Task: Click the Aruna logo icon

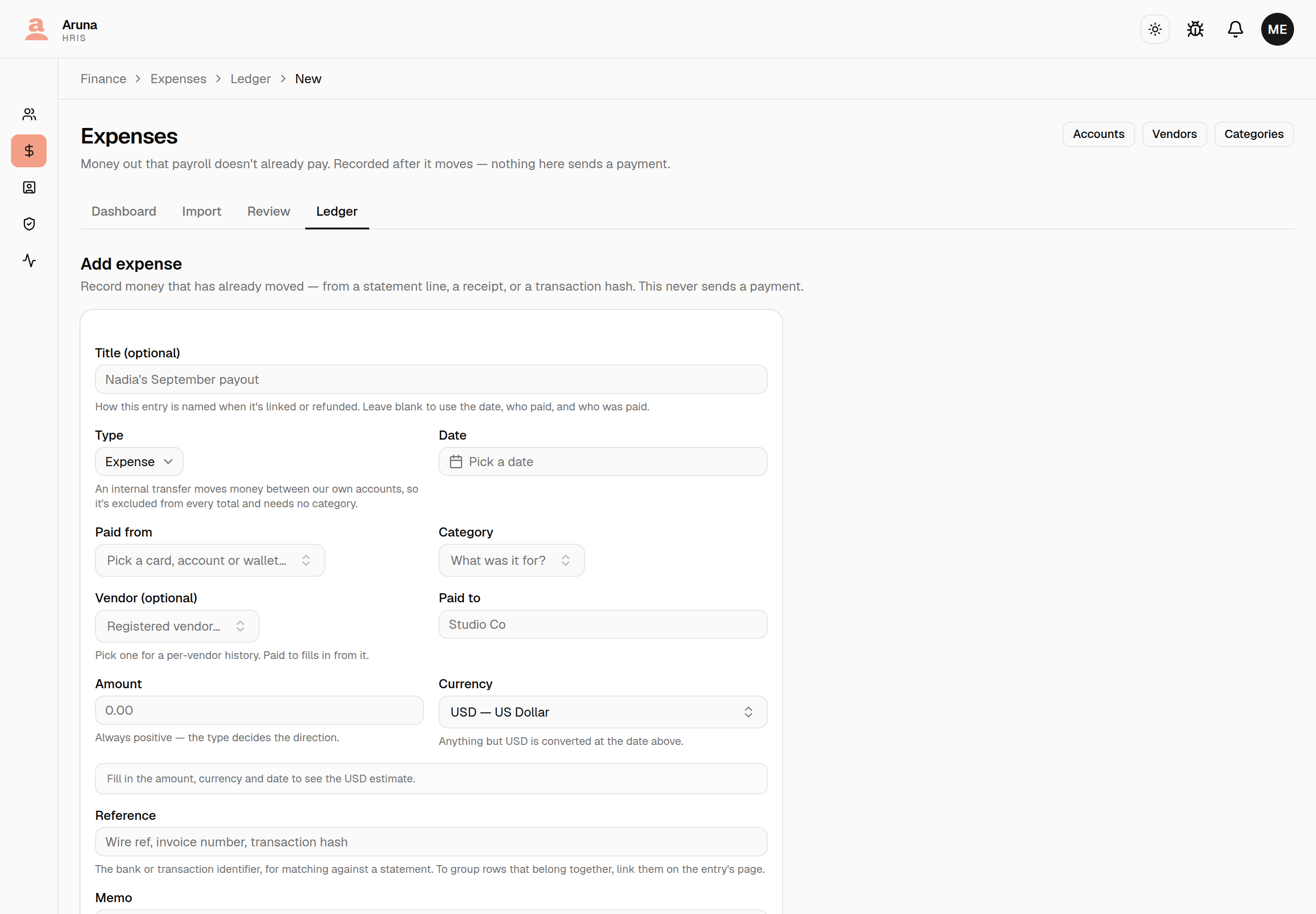Action: point(36,29)
